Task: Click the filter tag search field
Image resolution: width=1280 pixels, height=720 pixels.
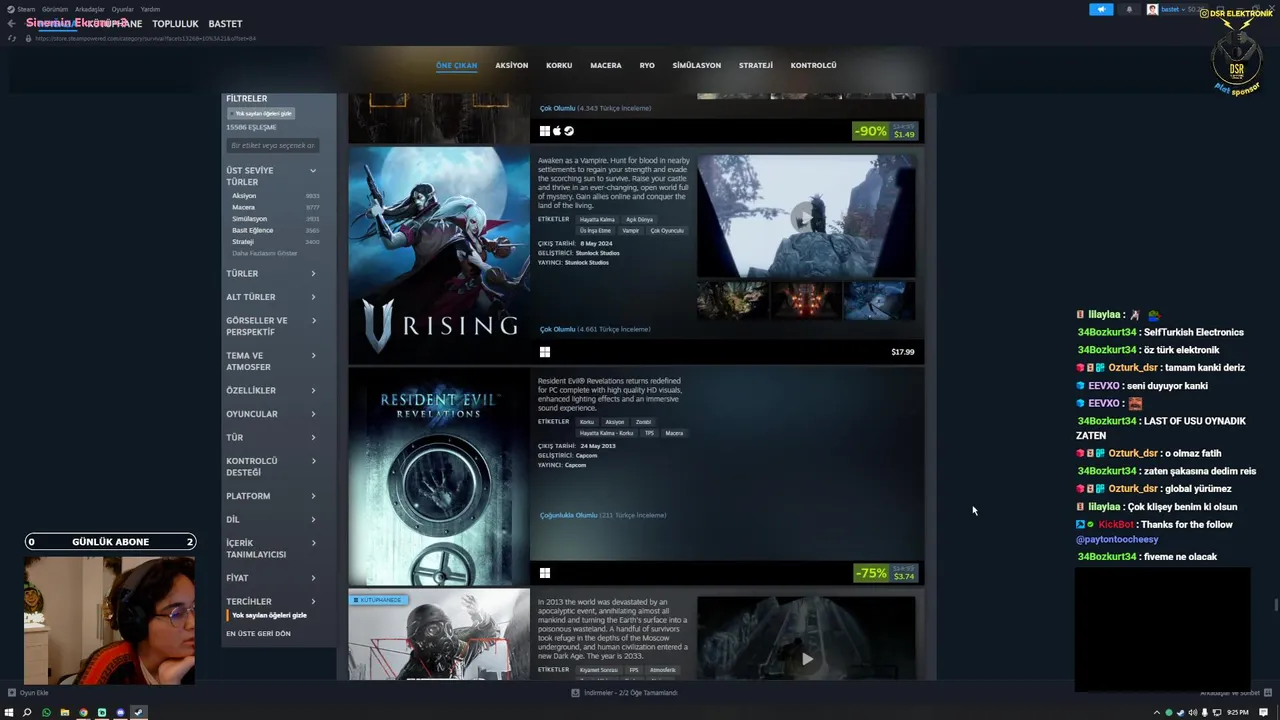Action: click(273, 146)
